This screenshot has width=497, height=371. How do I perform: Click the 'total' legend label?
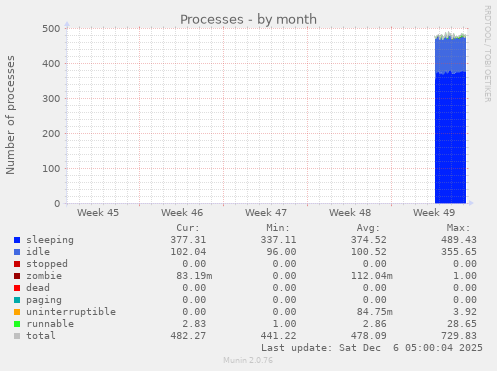click(41, 336)
